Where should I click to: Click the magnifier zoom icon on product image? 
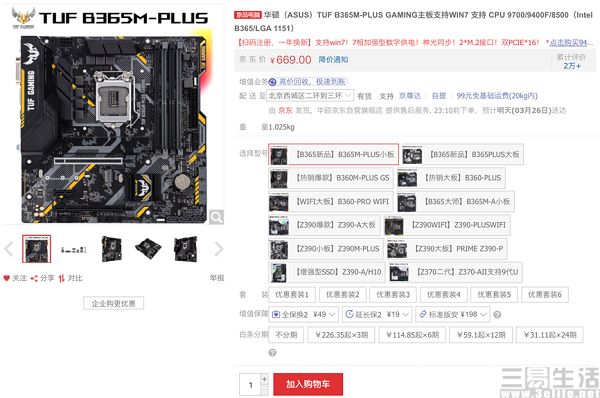tap(216, 217)
